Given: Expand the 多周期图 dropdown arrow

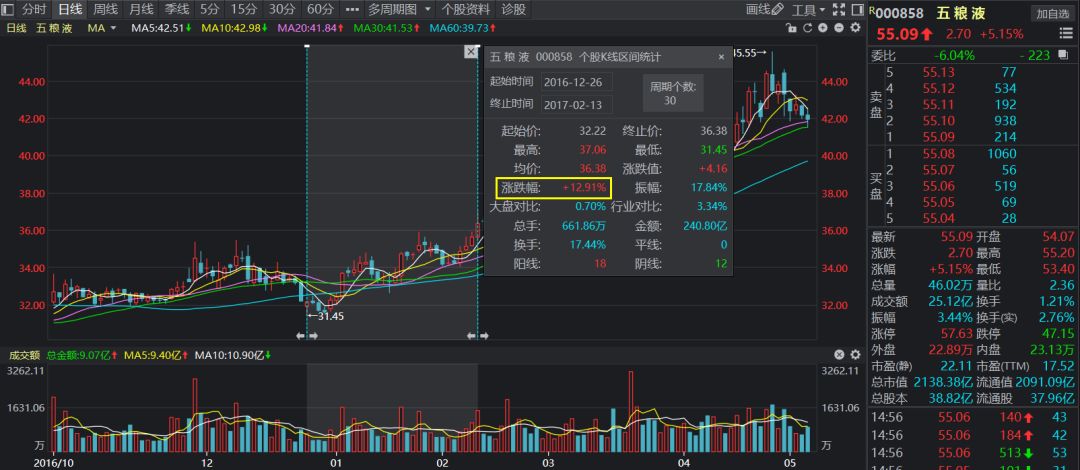Looking at the screenshot, I should 428,10.
